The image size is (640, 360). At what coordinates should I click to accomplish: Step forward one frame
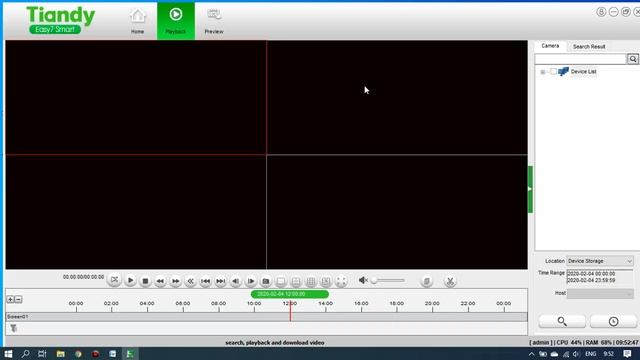click(251, 281)
